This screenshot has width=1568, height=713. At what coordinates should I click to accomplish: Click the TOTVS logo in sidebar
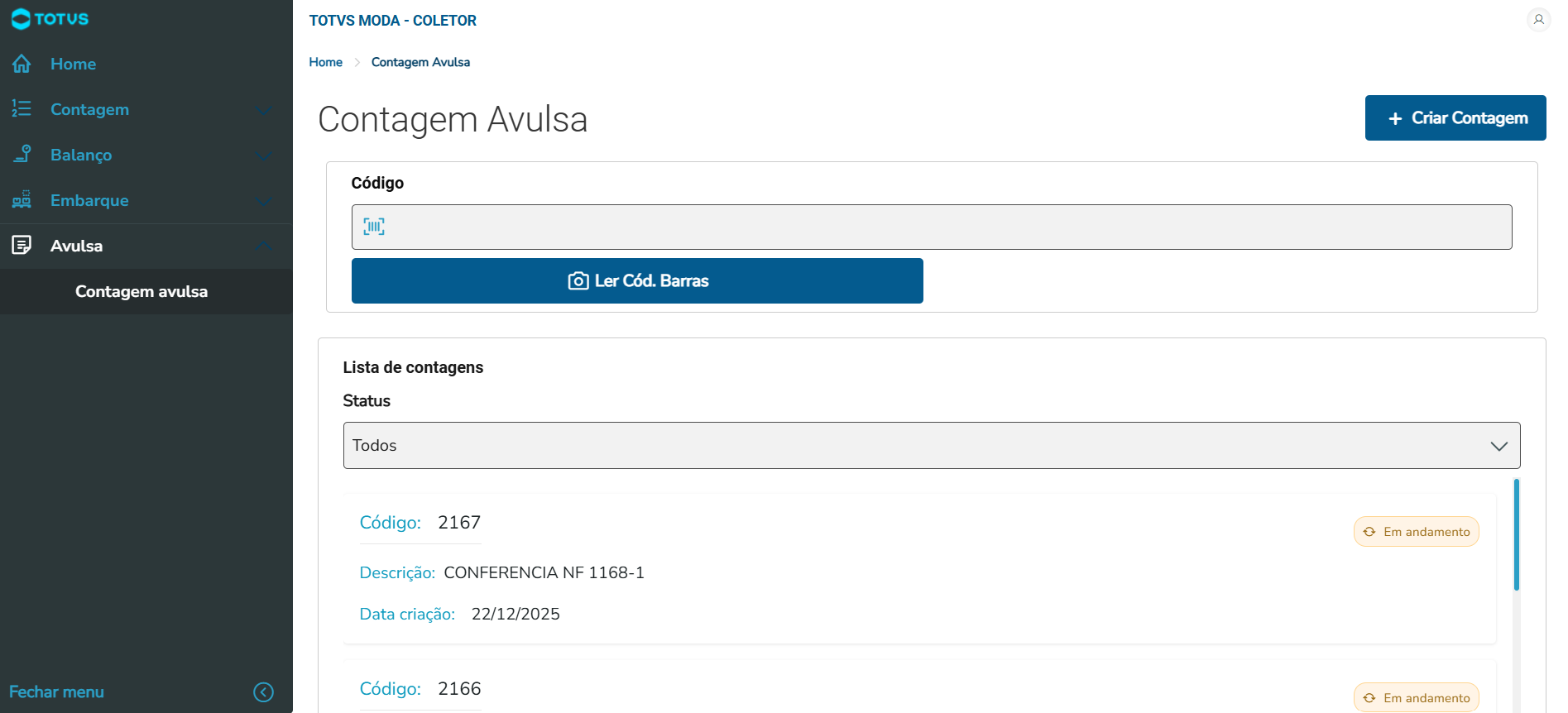(x=50, y=19)
